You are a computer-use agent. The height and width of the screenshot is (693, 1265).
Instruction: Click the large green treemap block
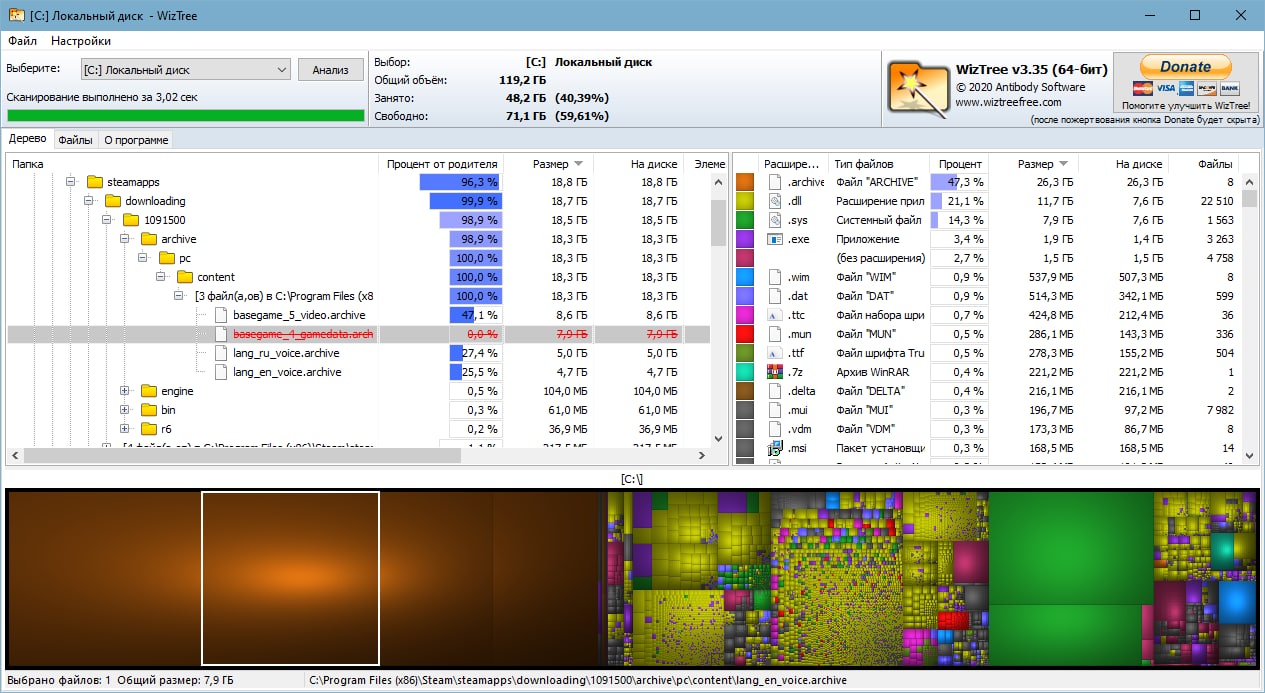1070,547
